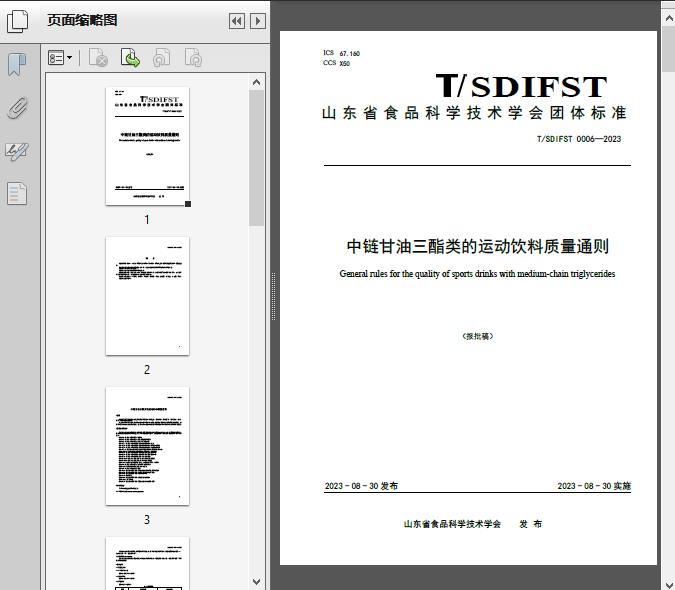This screenshot has width=675, height=590.
Task: Open the attachments paperclip panel
Action: 18,108
